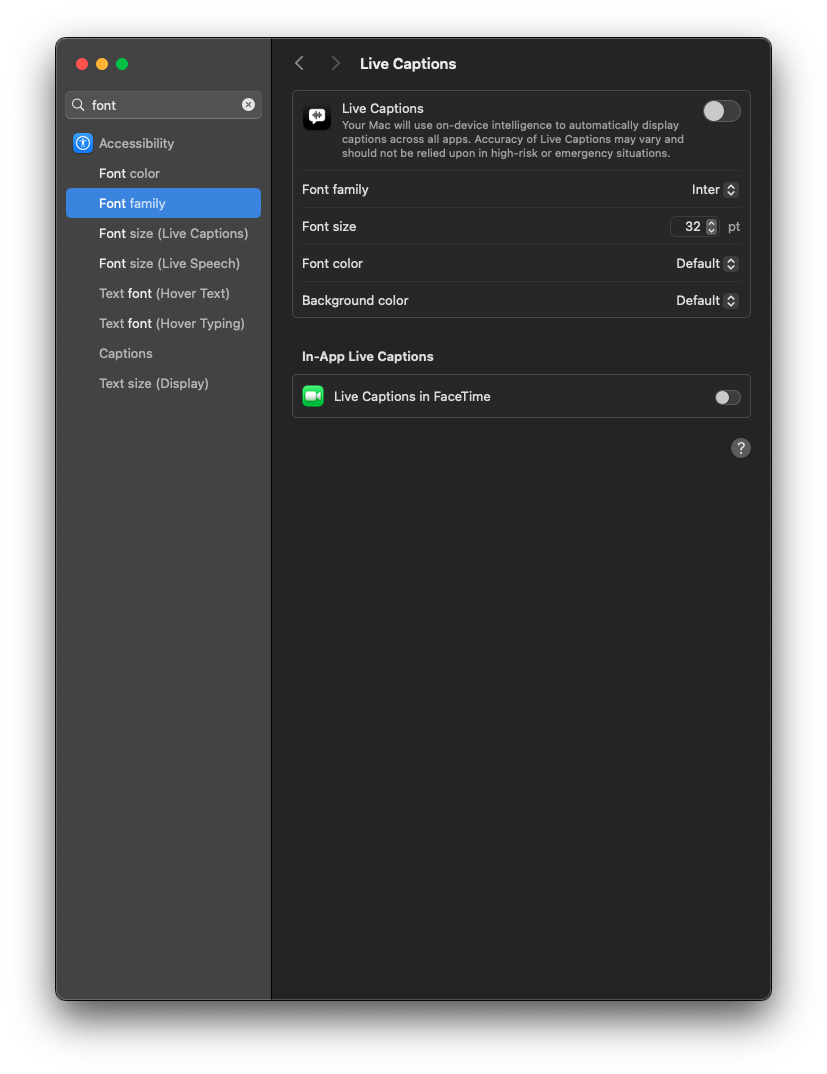Open Text font (Hover Text) result
827x1074 pixels.
coord(164,293)
